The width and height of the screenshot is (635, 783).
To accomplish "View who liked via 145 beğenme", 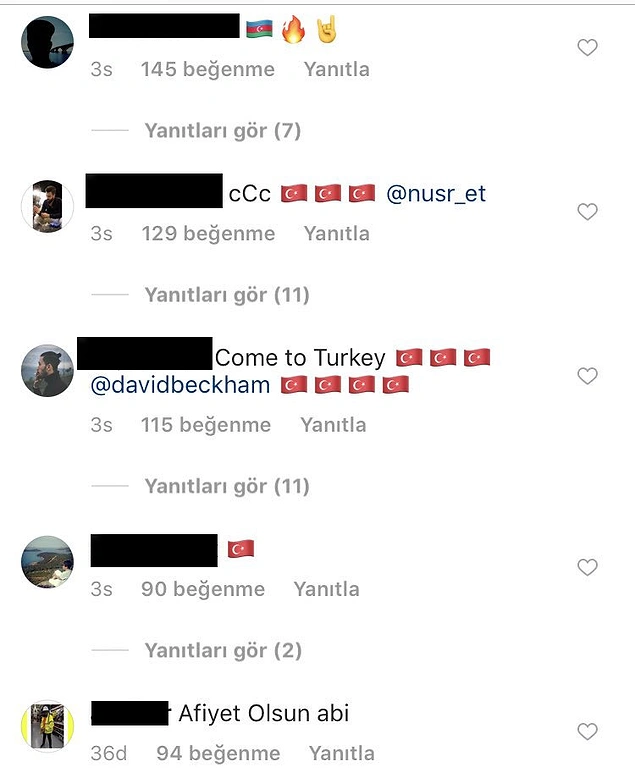I will pyautogui.click(x=208, y=69).
